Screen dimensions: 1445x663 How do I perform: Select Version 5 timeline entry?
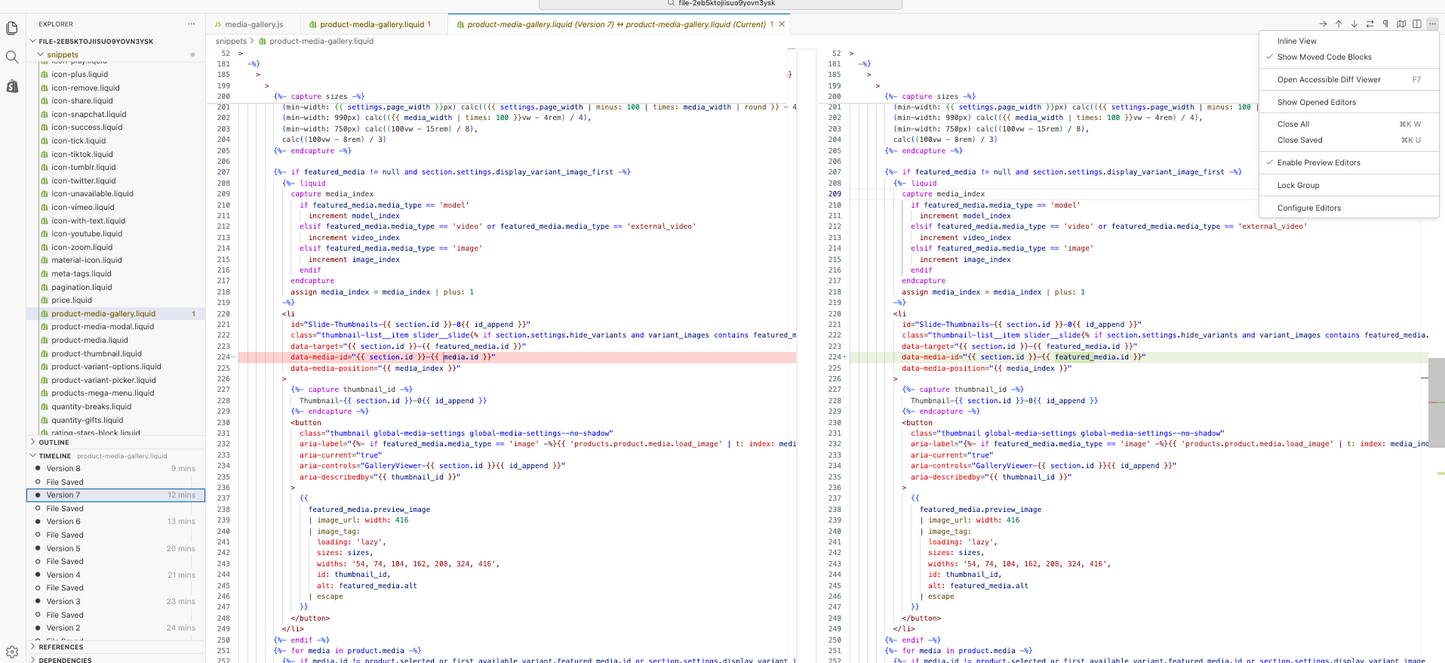115,548
